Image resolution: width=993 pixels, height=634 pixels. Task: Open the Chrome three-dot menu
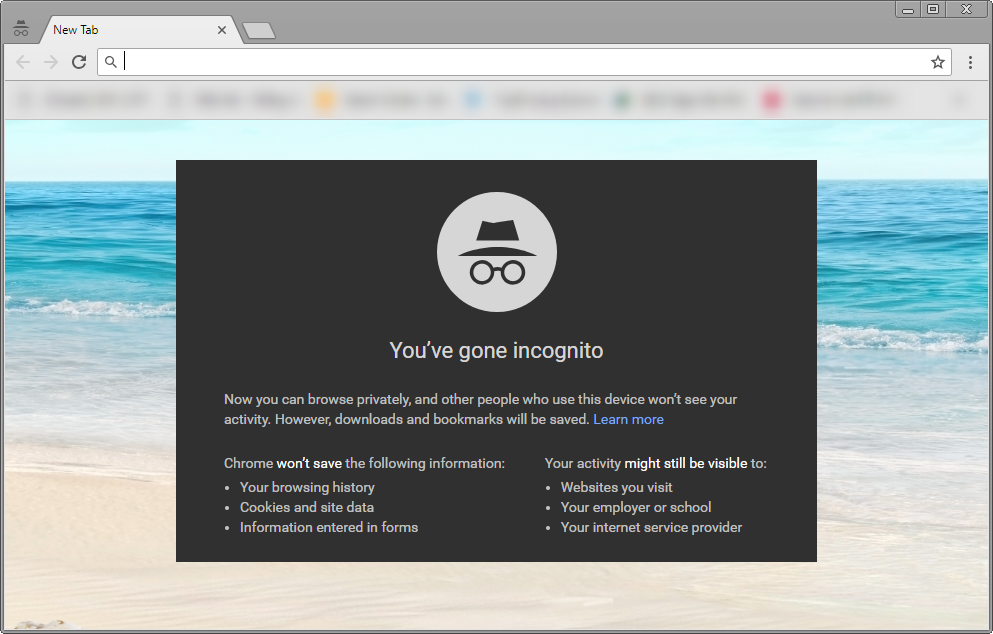click(970, 62)
